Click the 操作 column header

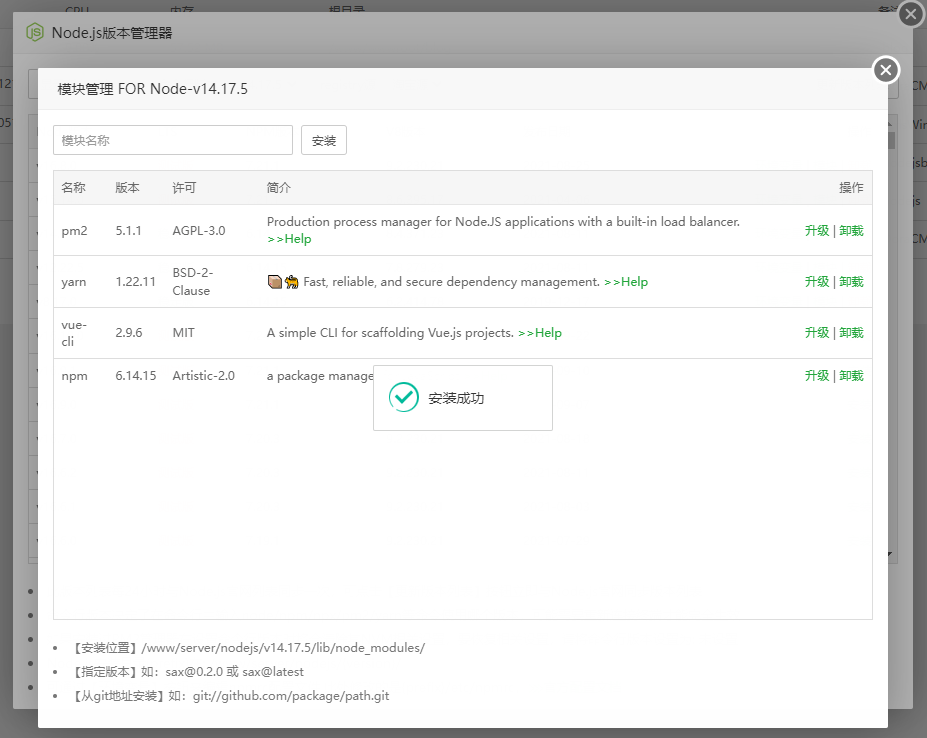click(851, 187)
